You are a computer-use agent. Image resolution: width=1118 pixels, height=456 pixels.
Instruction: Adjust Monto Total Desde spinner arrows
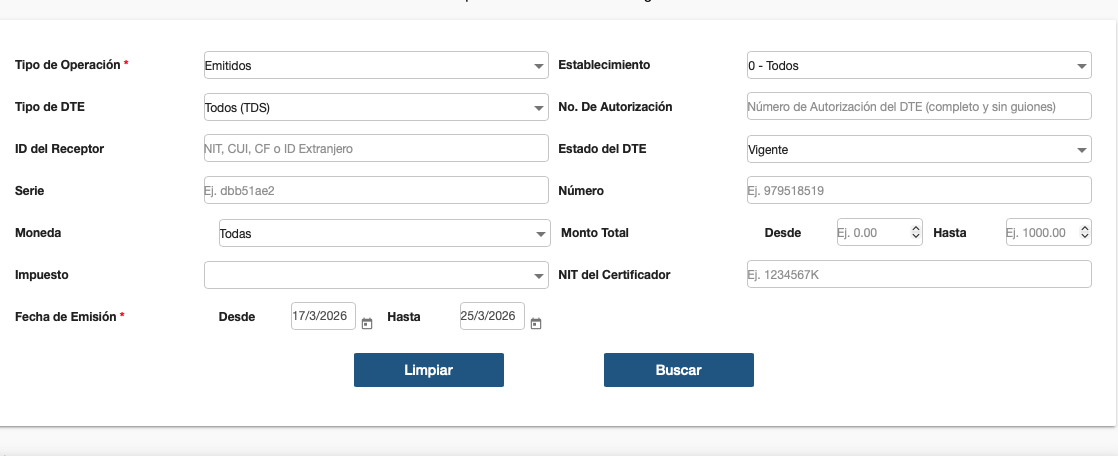[x=916, y=232]
